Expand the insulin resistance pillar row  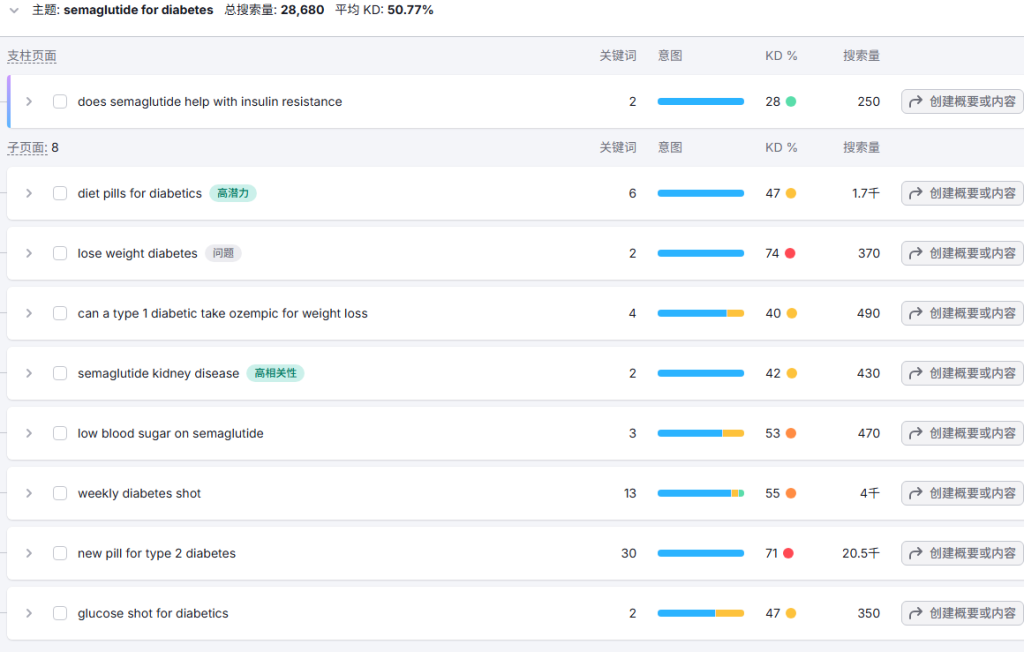click(29, 101)
